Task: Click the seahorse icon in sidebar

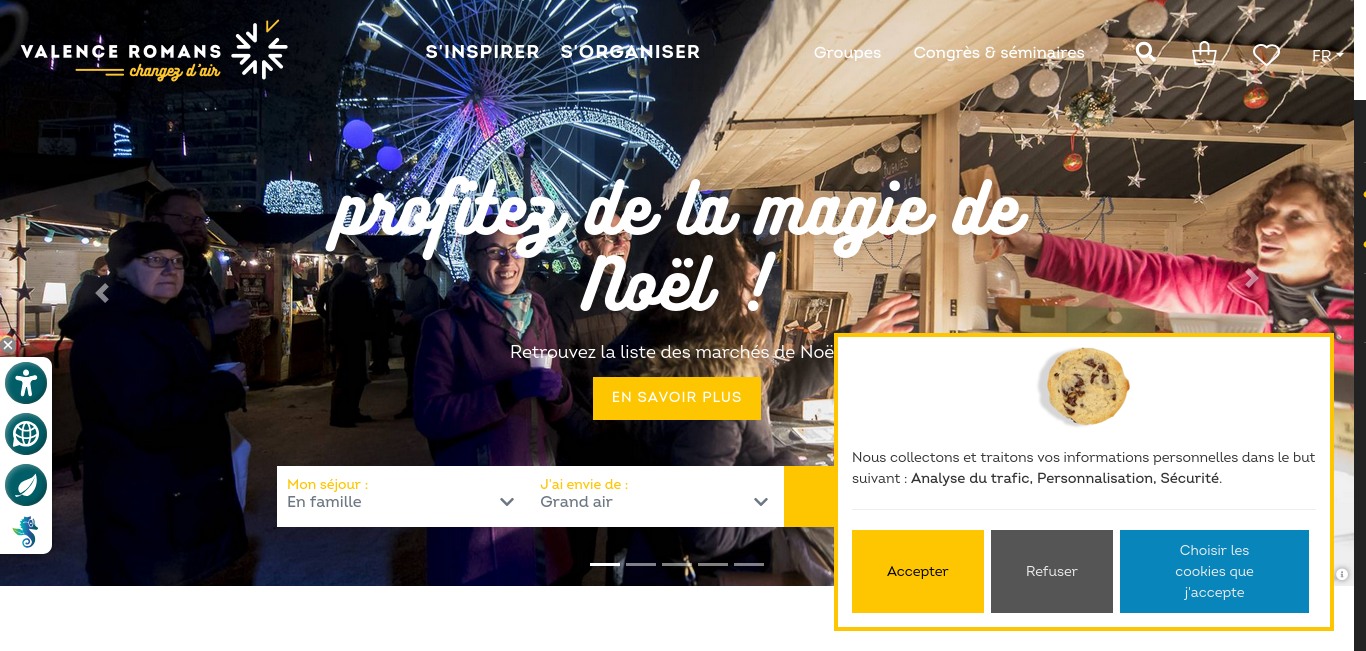Action: [x=26, y=532]
